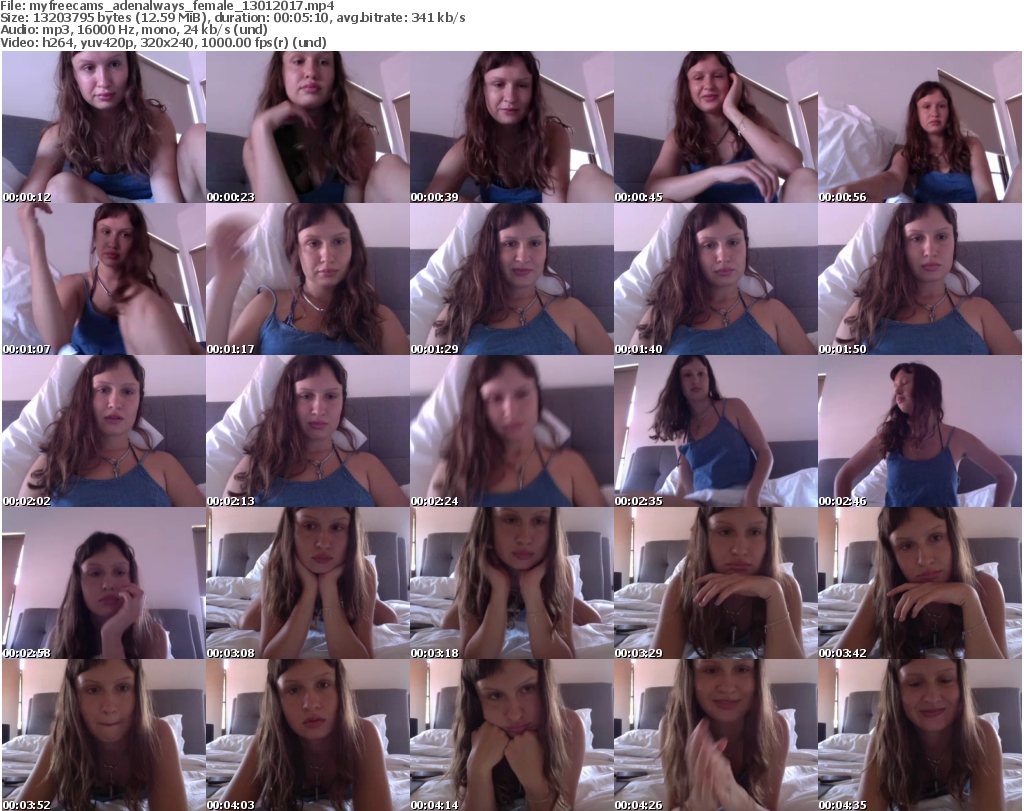Open the frame stamped 00:01:29
The height and width of the screenshot is (811, 1024).
point(511,279)
